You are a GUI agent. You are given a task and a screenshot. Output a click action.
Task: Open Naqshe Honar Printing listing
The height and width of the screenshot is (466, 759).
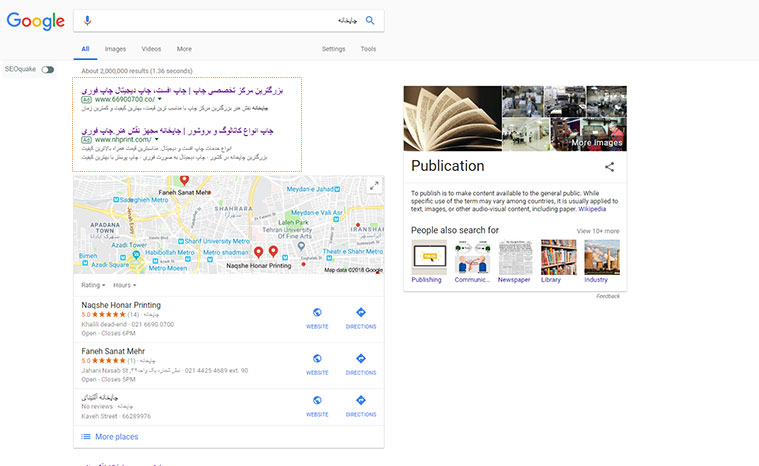121,305
